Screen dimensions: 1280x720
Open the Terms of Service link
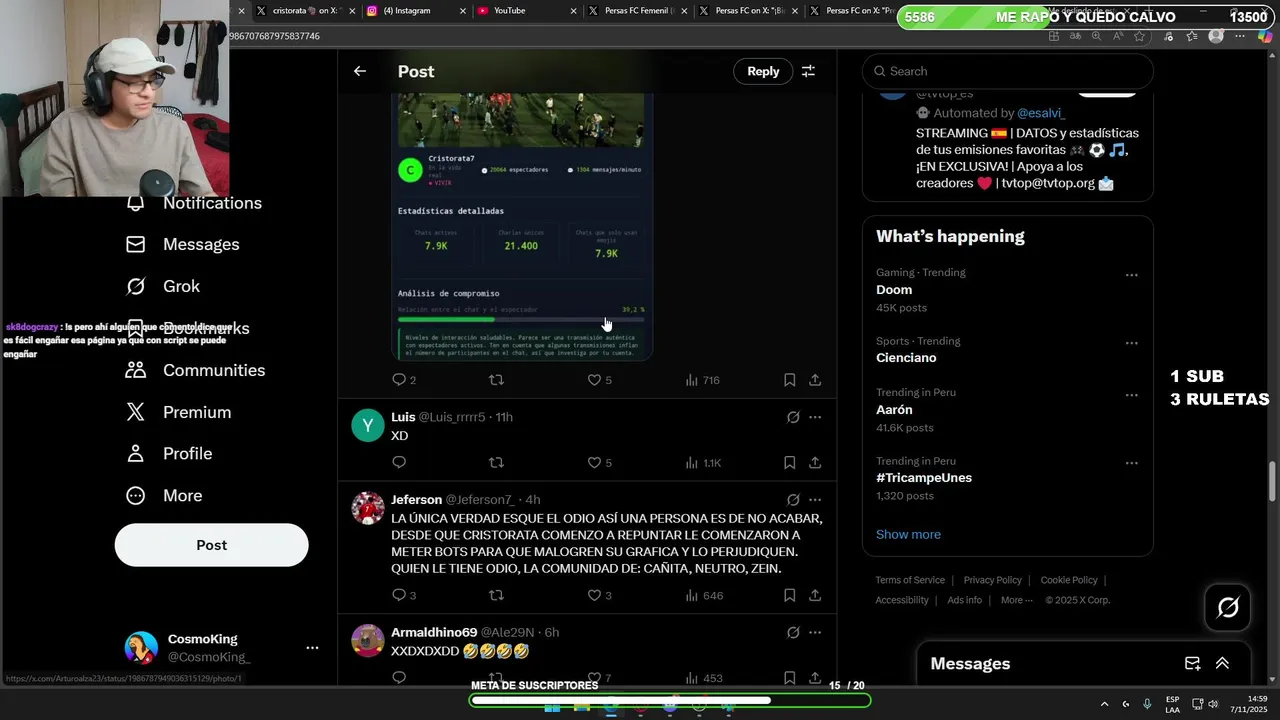point(910,580)
